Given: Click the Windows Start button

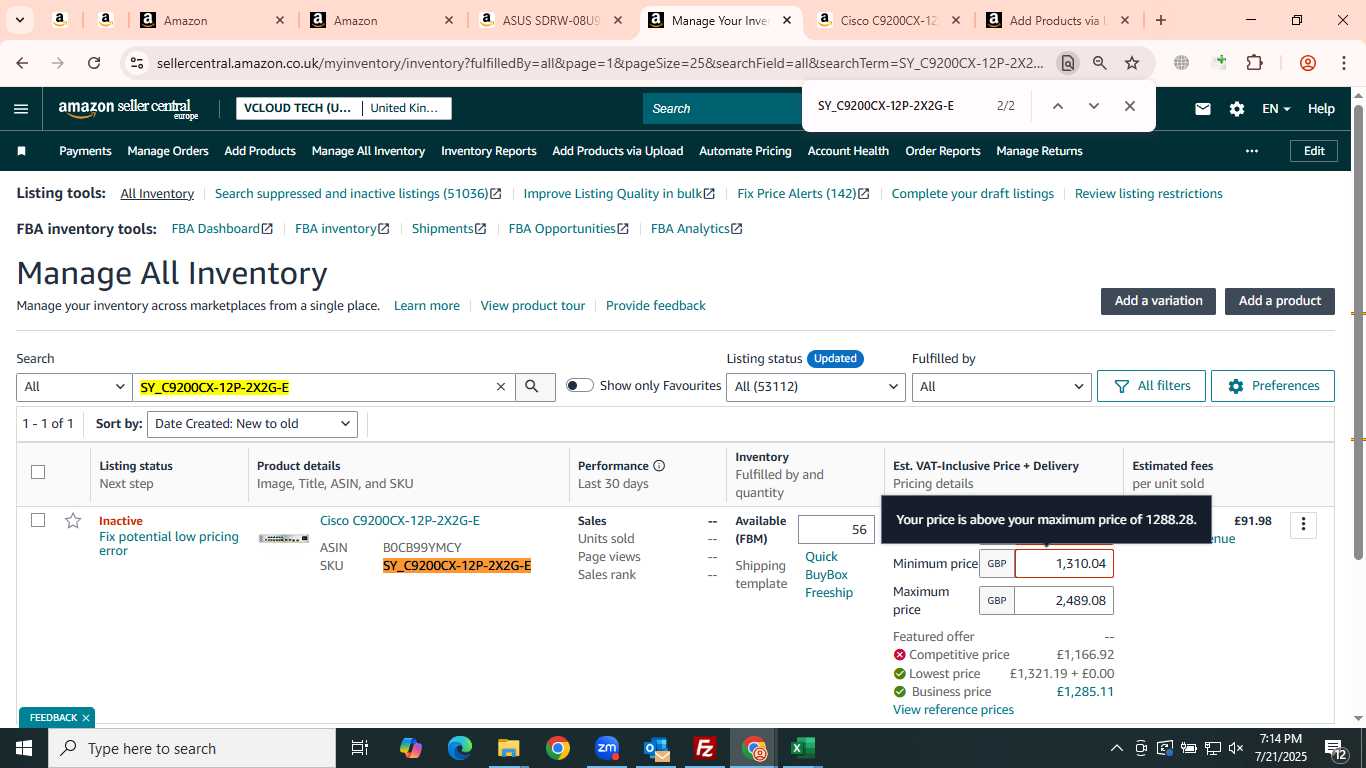Looking at the screenshot, I should (x=24, y=748).
